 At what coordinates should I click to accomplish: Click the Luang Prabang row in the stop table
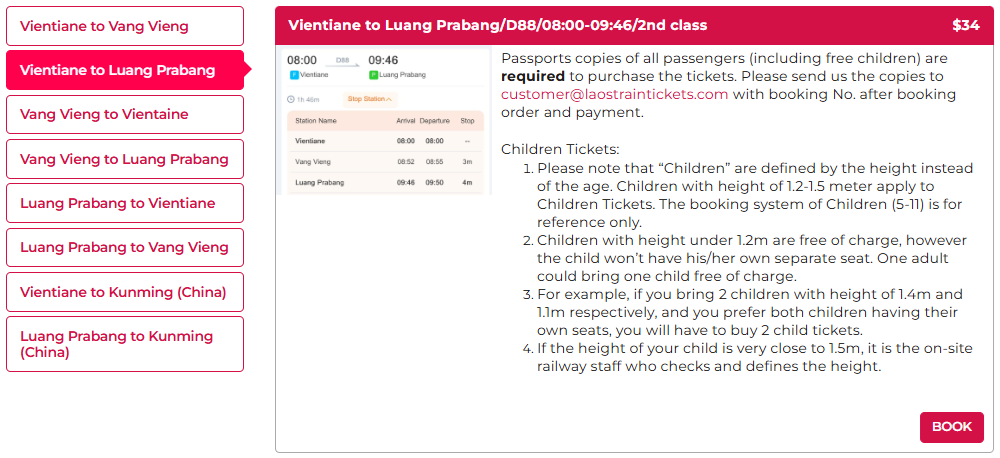tap(385, 182)
